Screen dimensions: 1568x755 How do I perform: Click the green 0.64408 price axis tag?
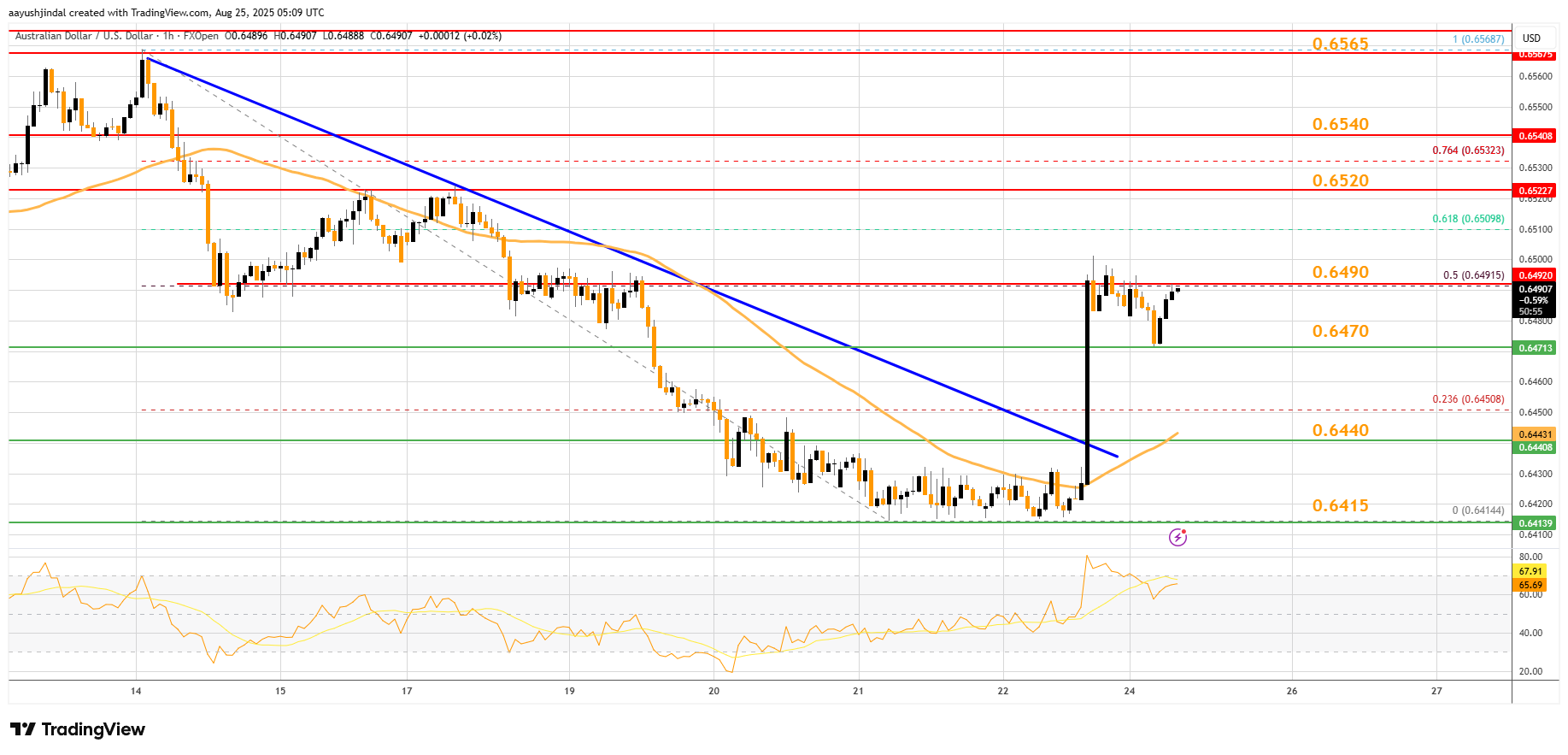point(1535,447)
